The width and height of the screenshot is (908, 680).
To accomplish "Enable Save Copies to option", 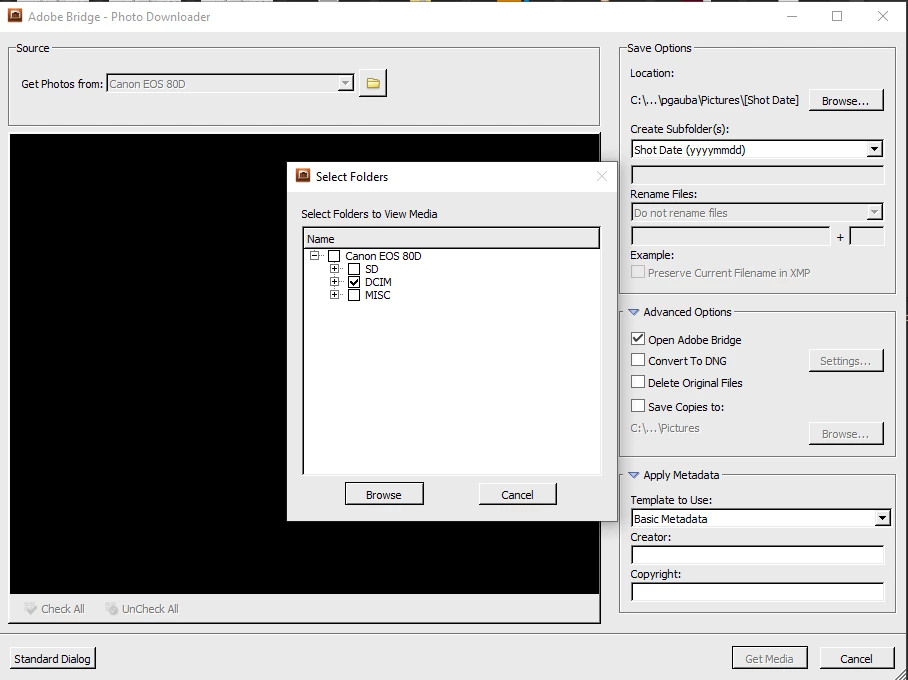I will click(x=638, y=406).
